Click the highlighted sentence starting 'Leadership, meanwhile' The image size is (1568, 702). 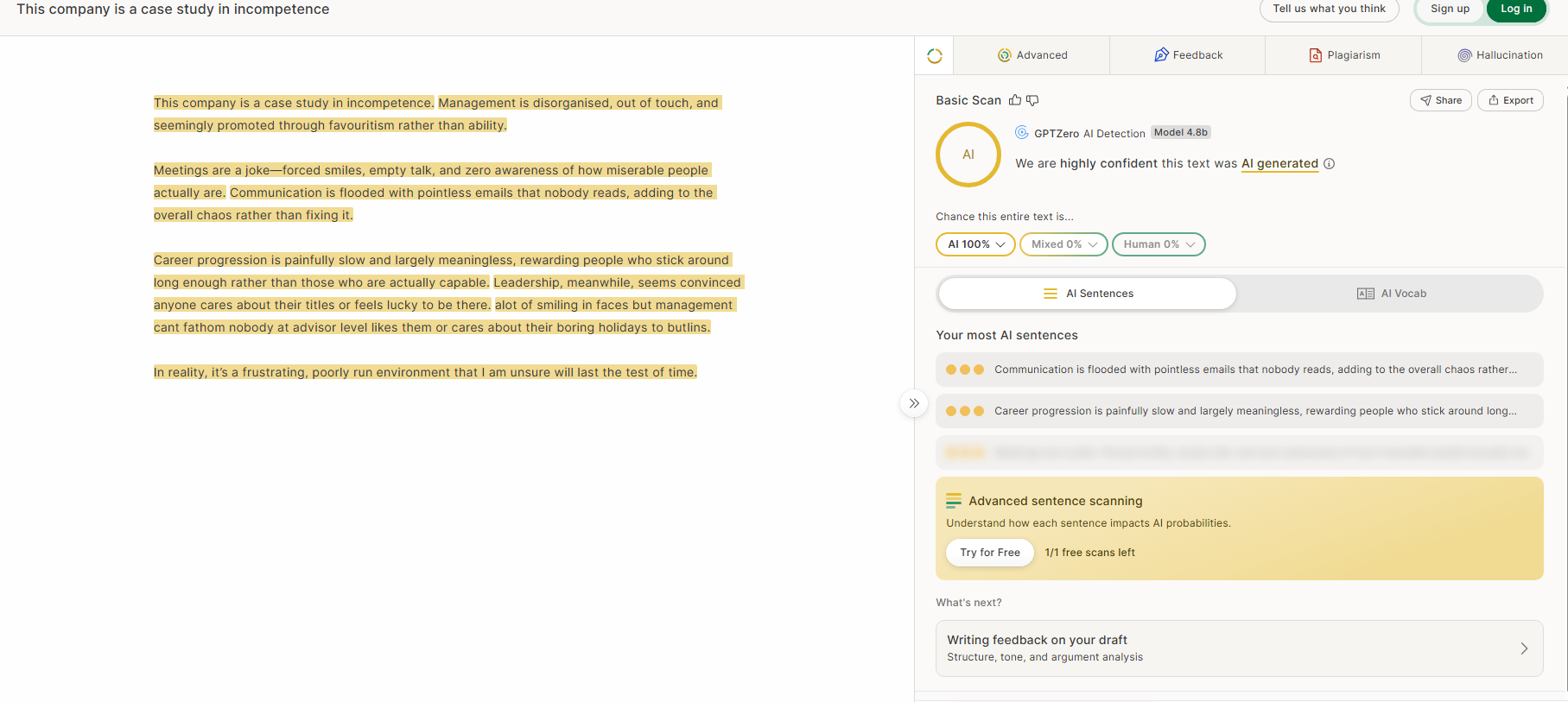[x=617, y=282]
